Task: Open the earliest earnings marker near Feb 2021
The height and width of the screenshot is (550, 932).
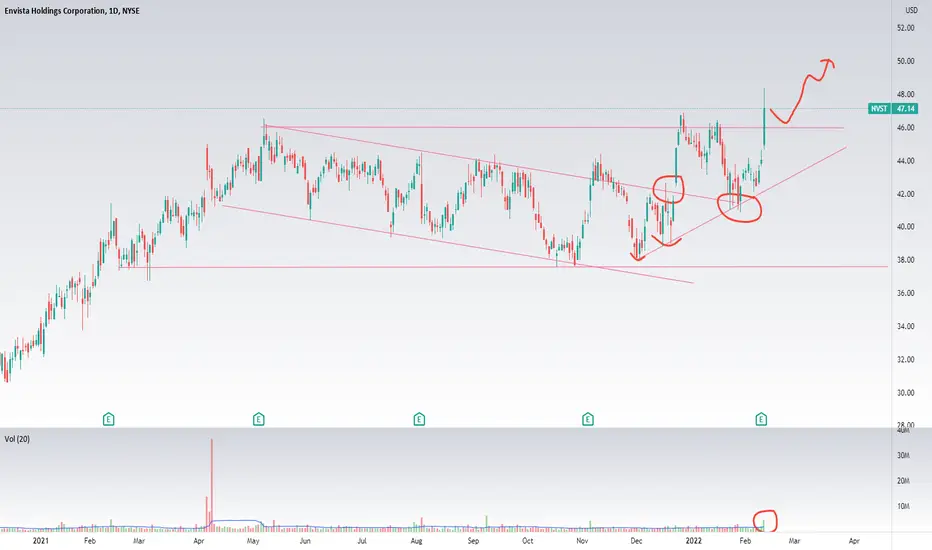Action: tap(108, 419)
